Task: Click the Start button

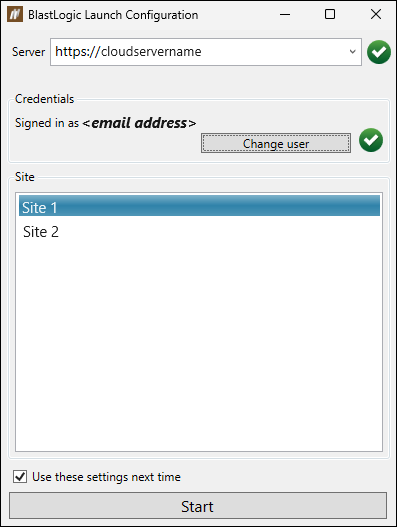Action: [x=198, y=506]
